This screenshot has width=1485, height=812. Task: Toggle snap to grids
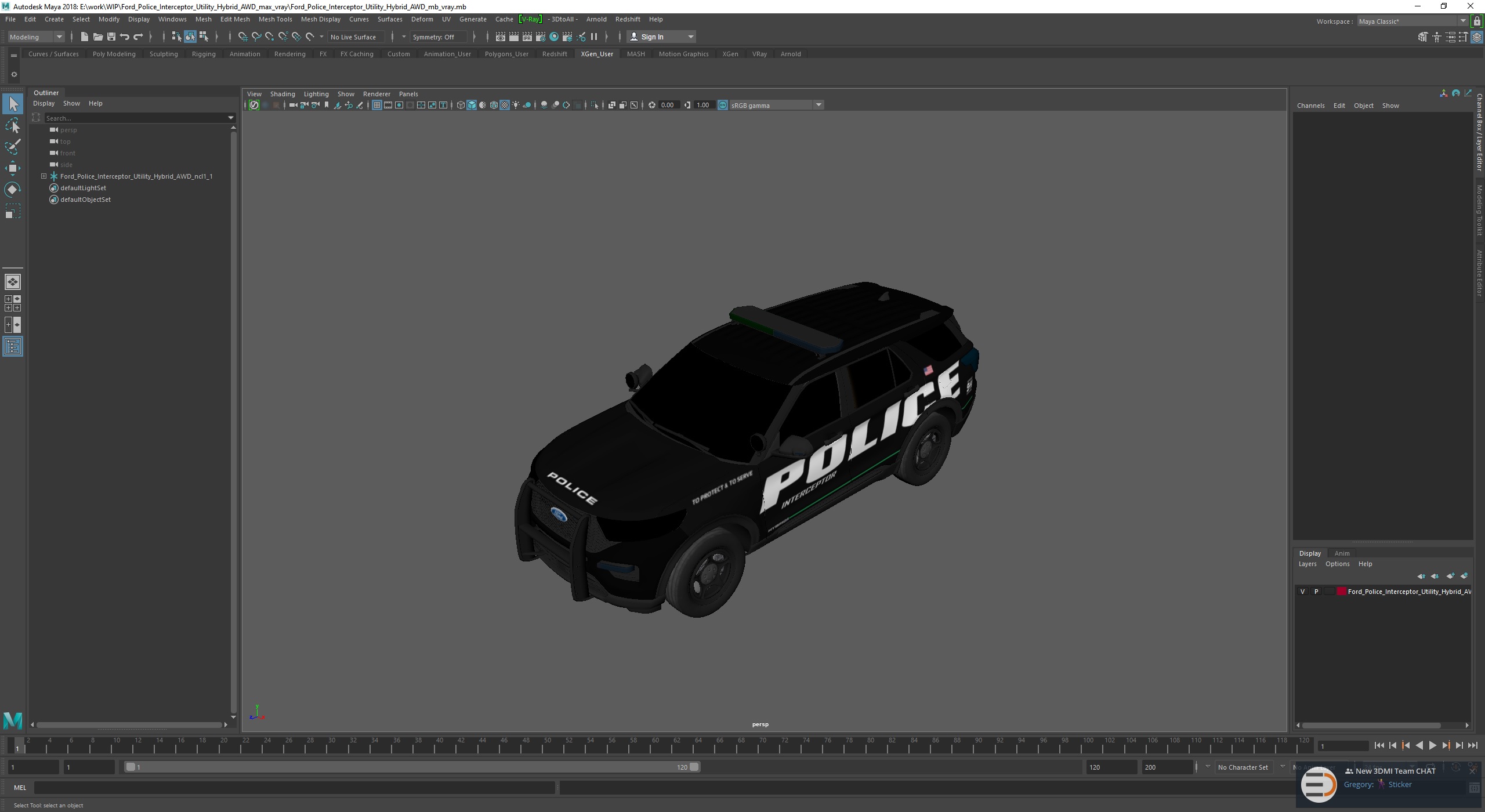point(242,37)
